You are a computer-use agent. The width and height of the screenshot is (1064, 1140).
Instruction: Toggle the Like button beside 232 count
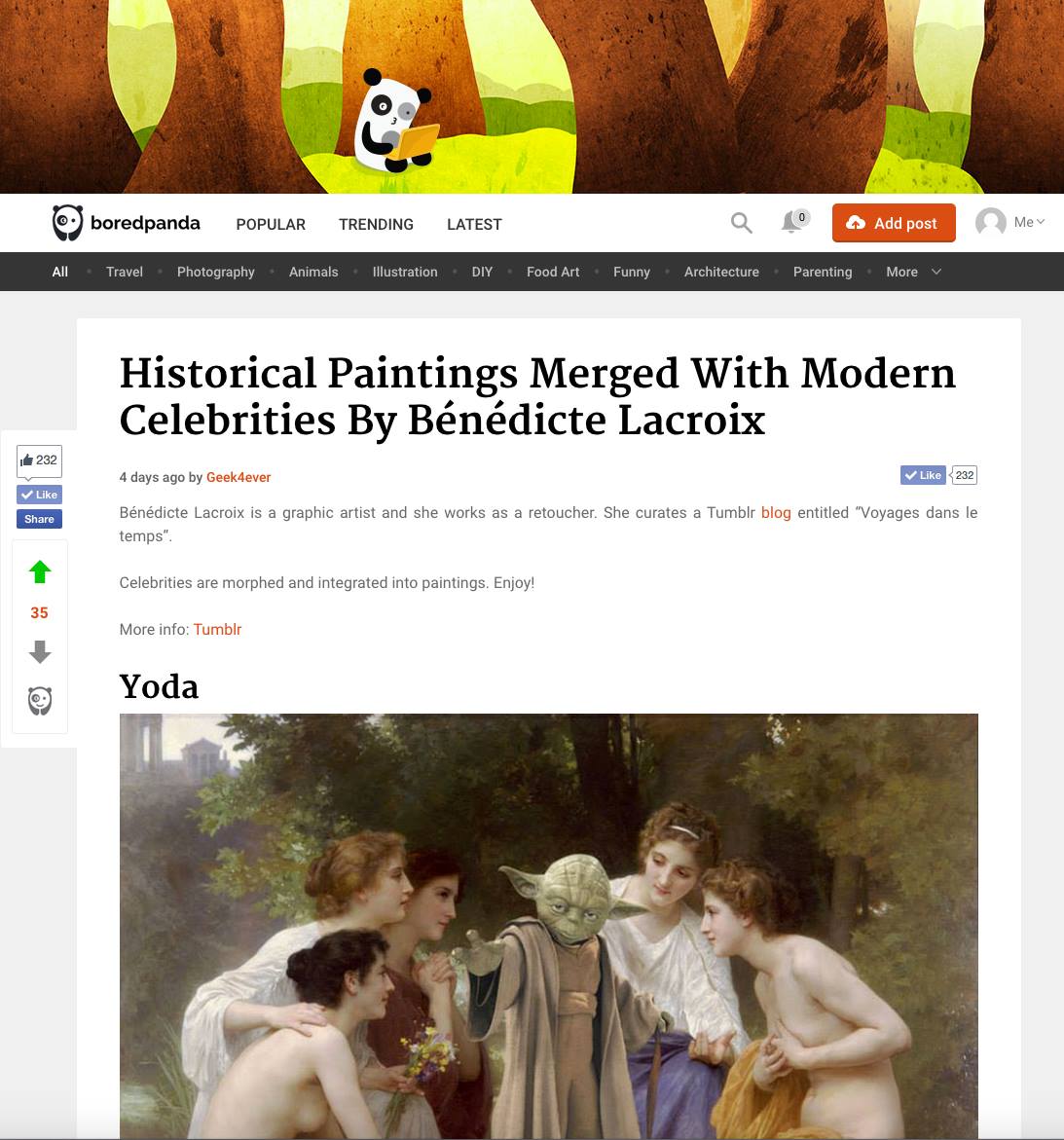coord(923,475)
